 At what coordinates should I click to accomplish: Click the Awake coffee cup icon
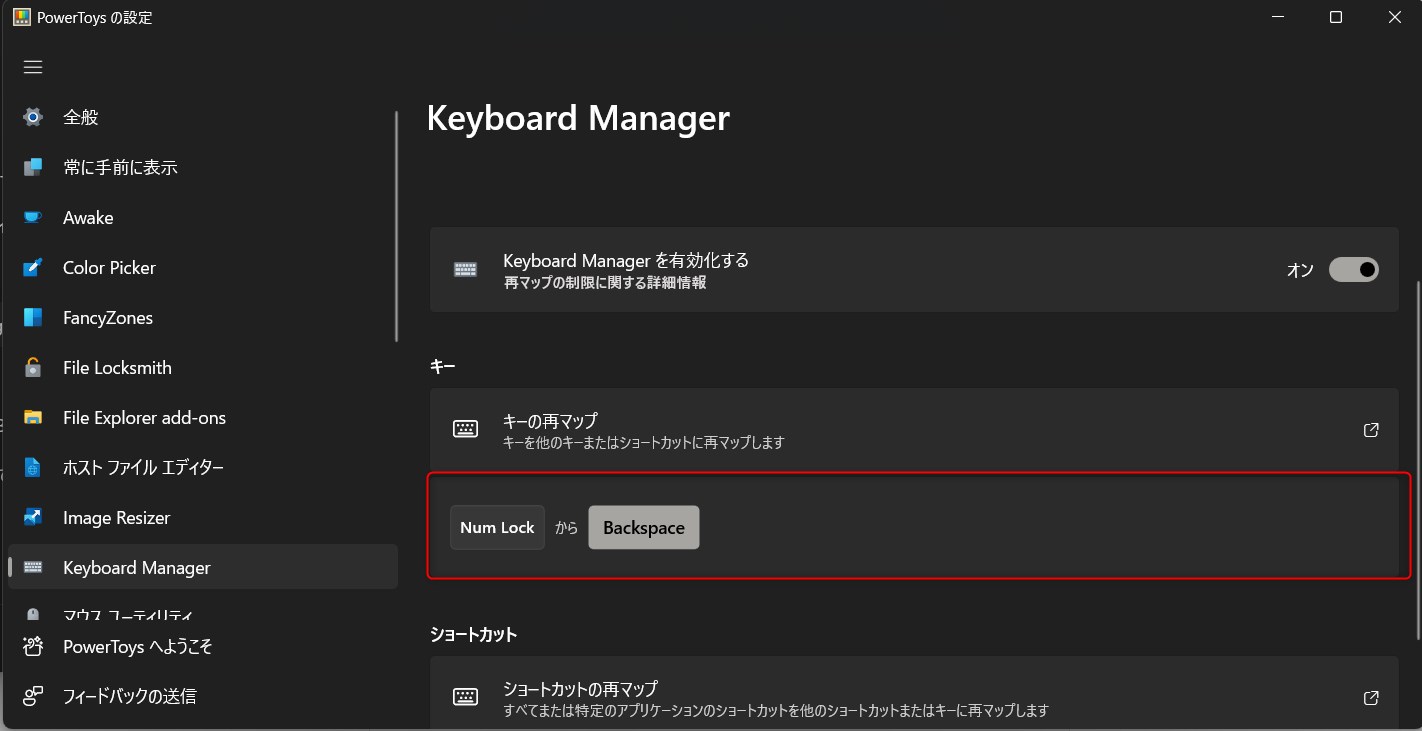(33, 217)
